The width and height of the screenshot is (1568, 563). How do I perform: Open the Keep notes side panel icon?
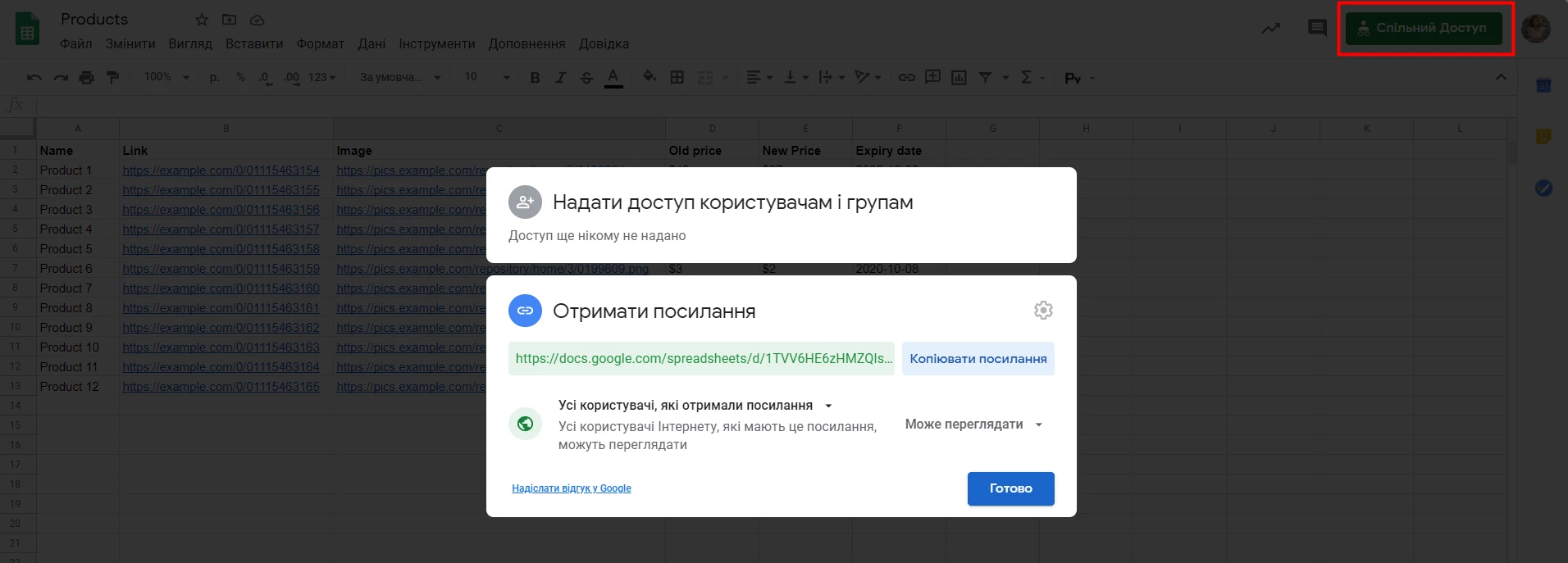pyautogui.click(x=1543, y=137)
